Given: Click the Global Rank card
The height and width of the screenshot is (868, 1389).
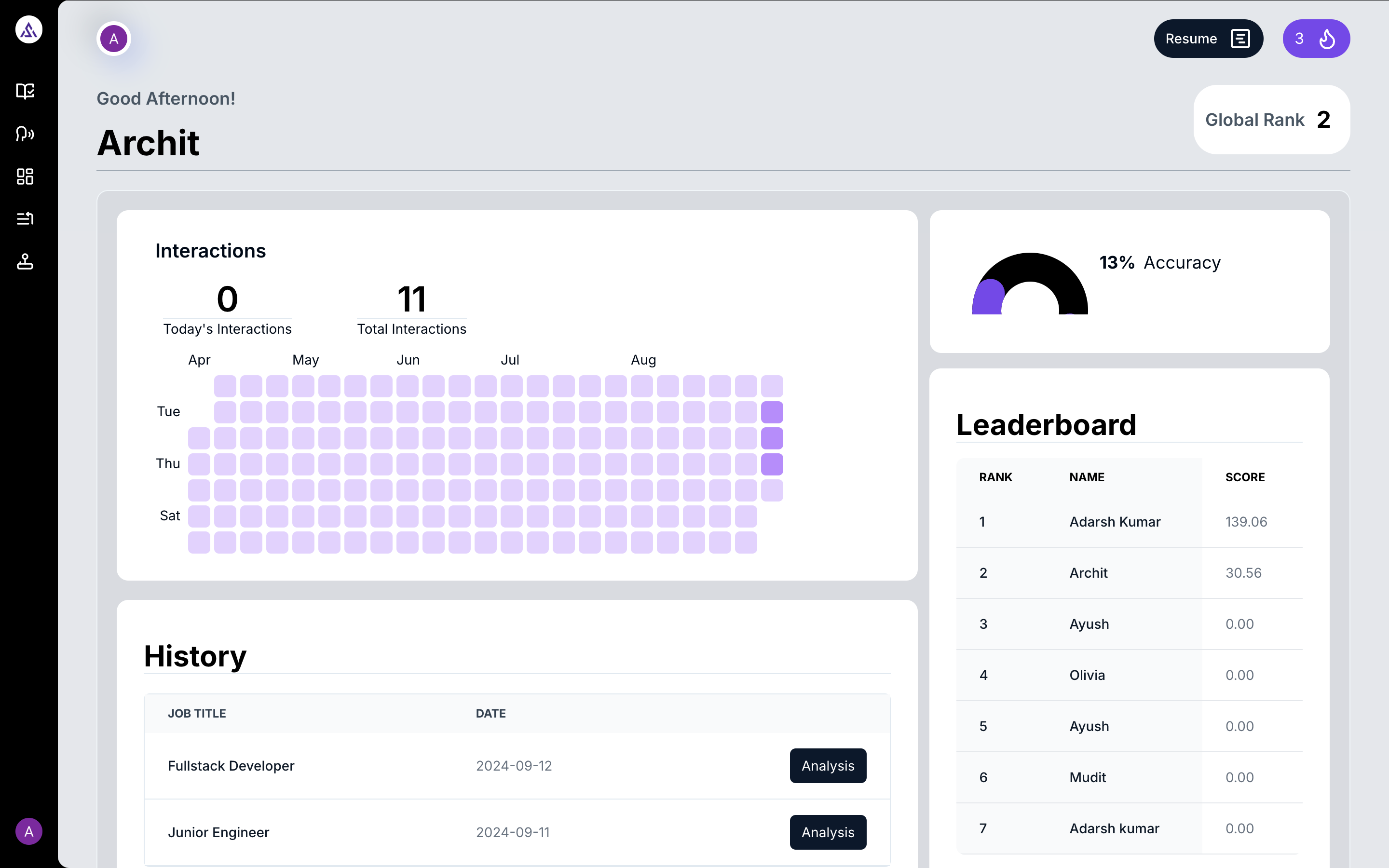Looking at the screenshot, I should (x=1271, y=120).
